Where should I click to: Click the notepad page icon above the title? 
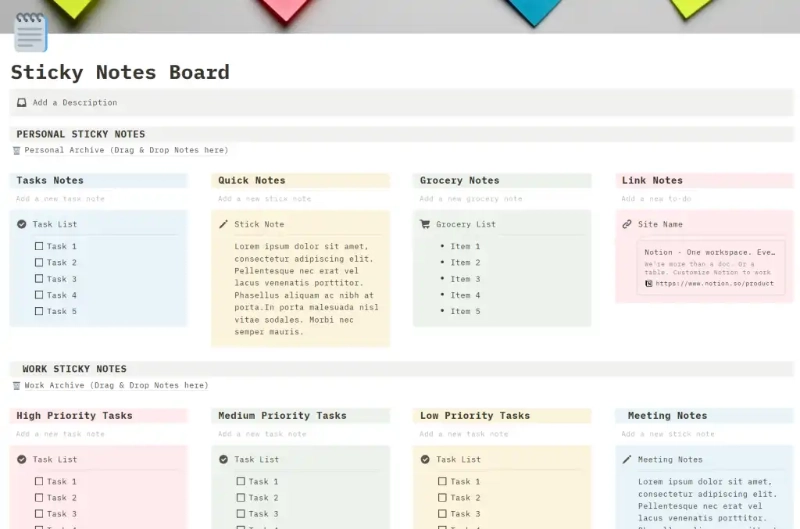(x=31, y=32)
